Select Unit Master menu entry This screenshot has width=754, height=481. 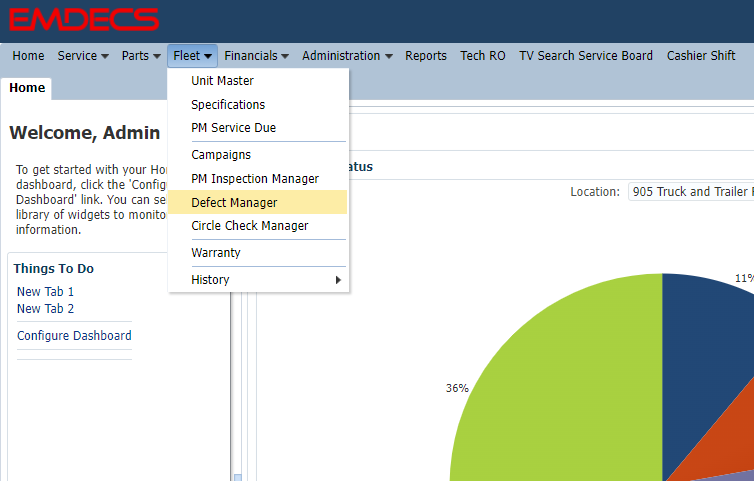click(222, 81)
